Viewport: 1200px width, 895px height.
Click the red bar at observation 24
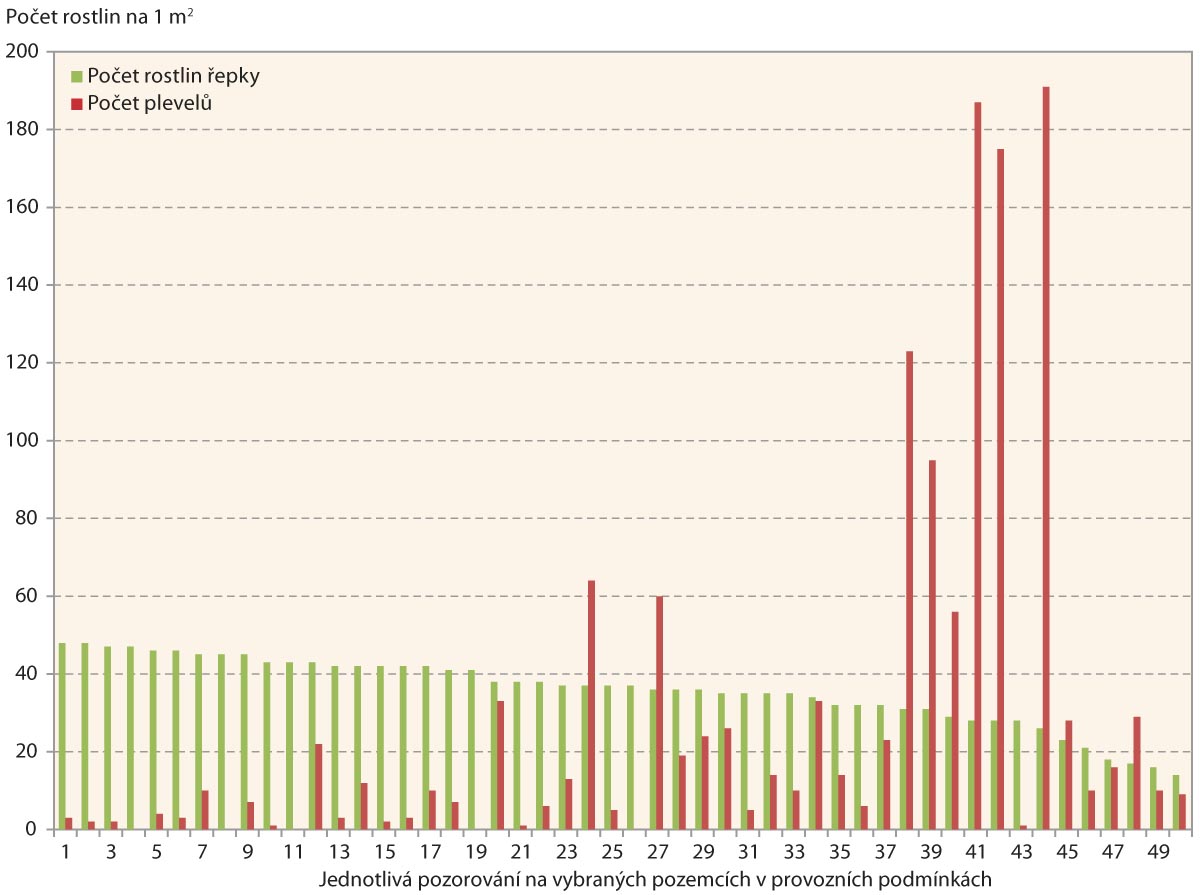(591, 705)
